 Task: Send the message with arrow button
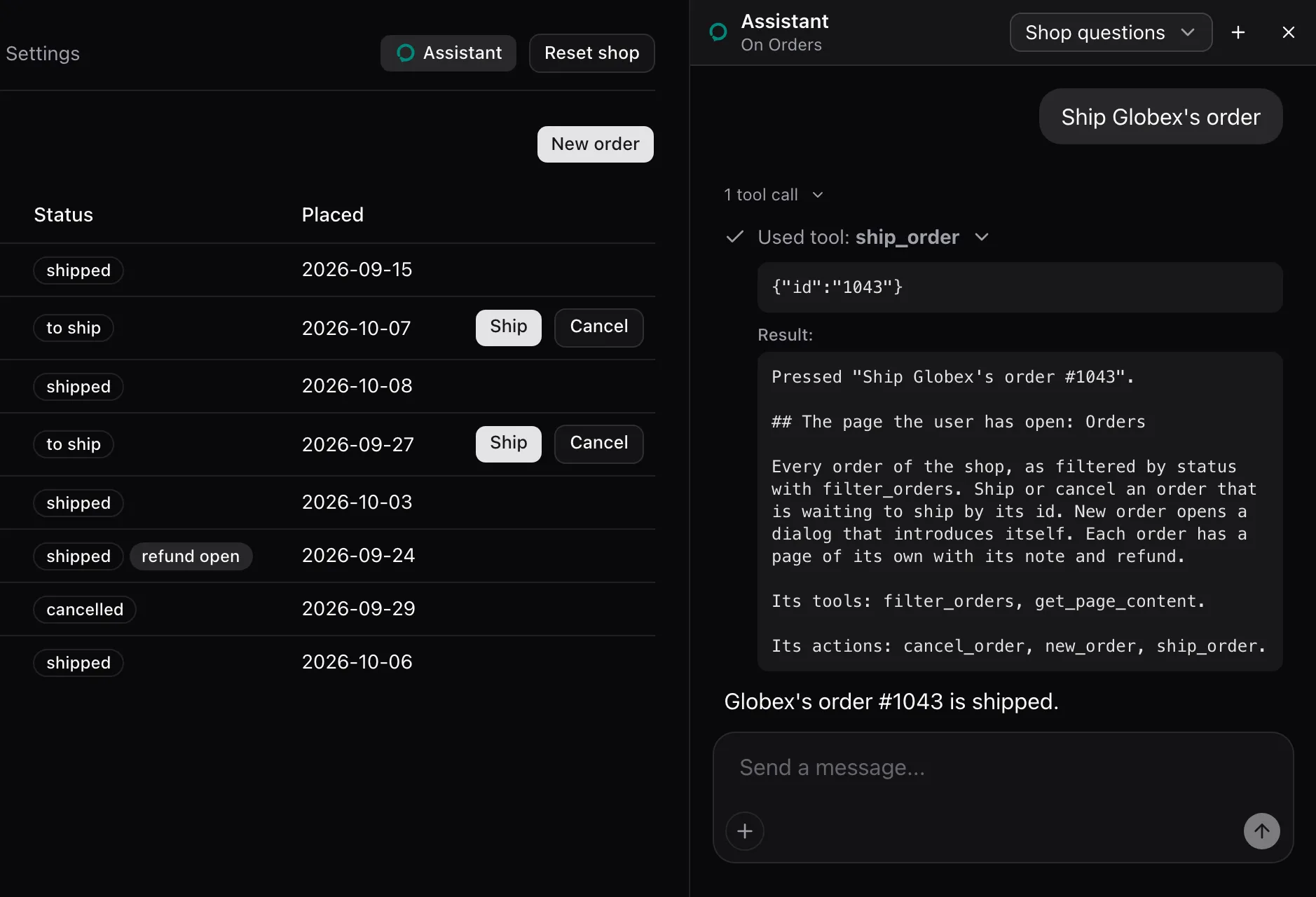(x=1261, y=831)
